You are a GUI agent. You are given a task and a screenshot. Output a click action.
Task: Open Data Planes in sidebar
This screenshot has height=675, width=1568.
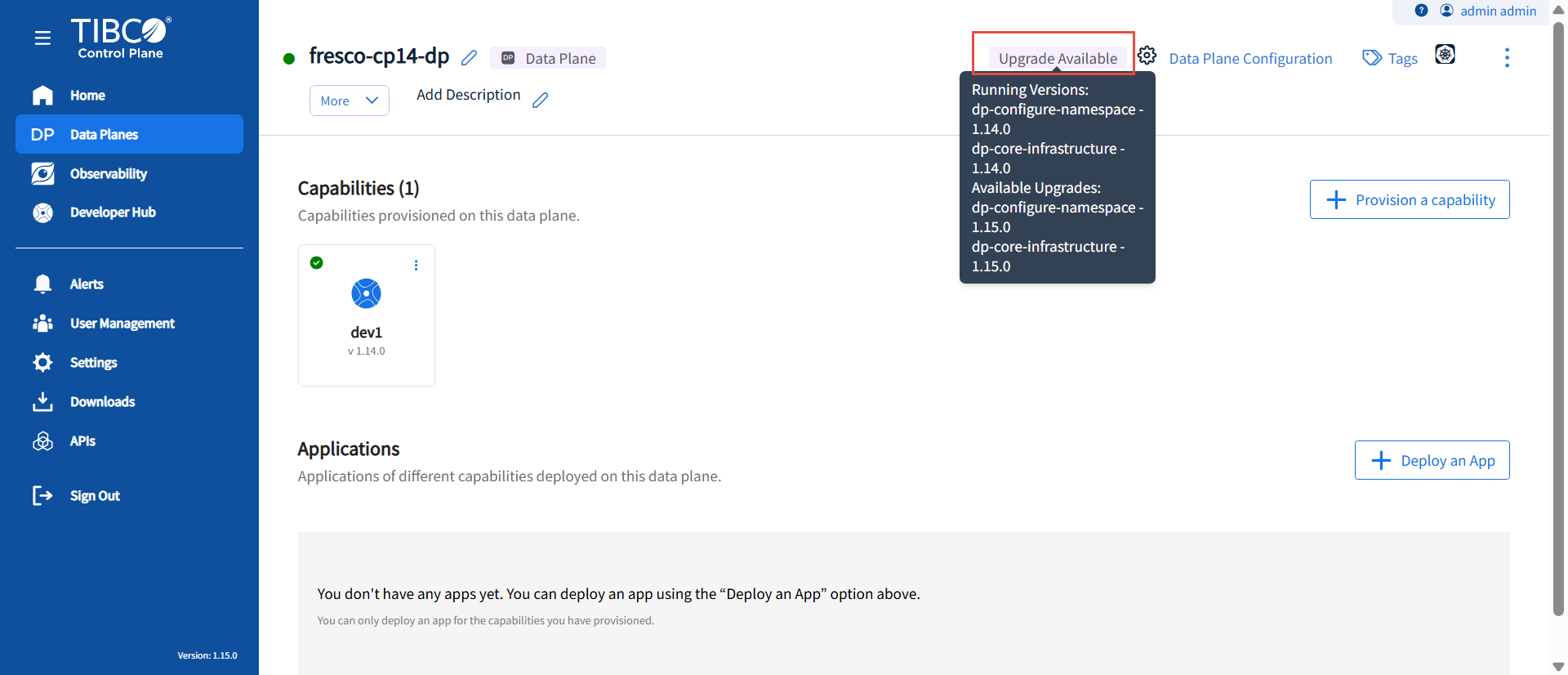(129, 134)
